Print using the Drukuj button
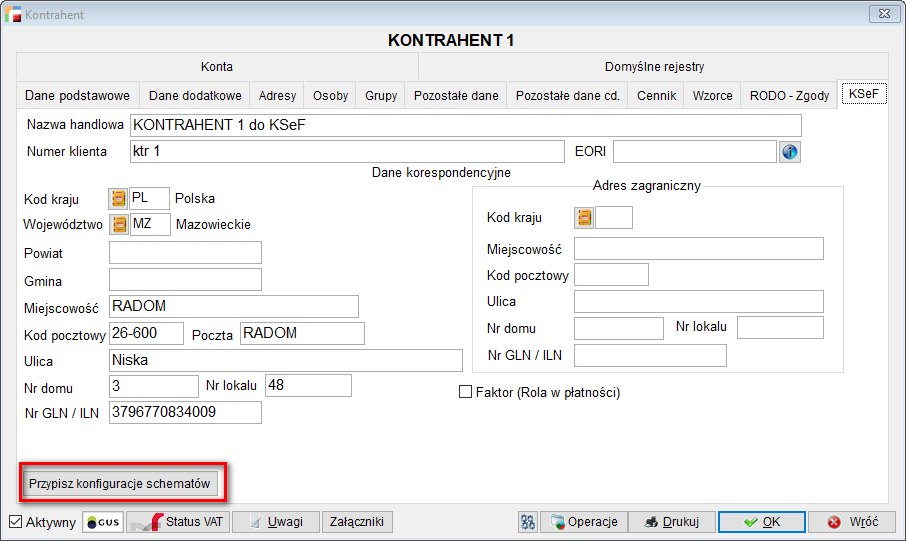This screenshot has width=906, height=541. point(675,522)
